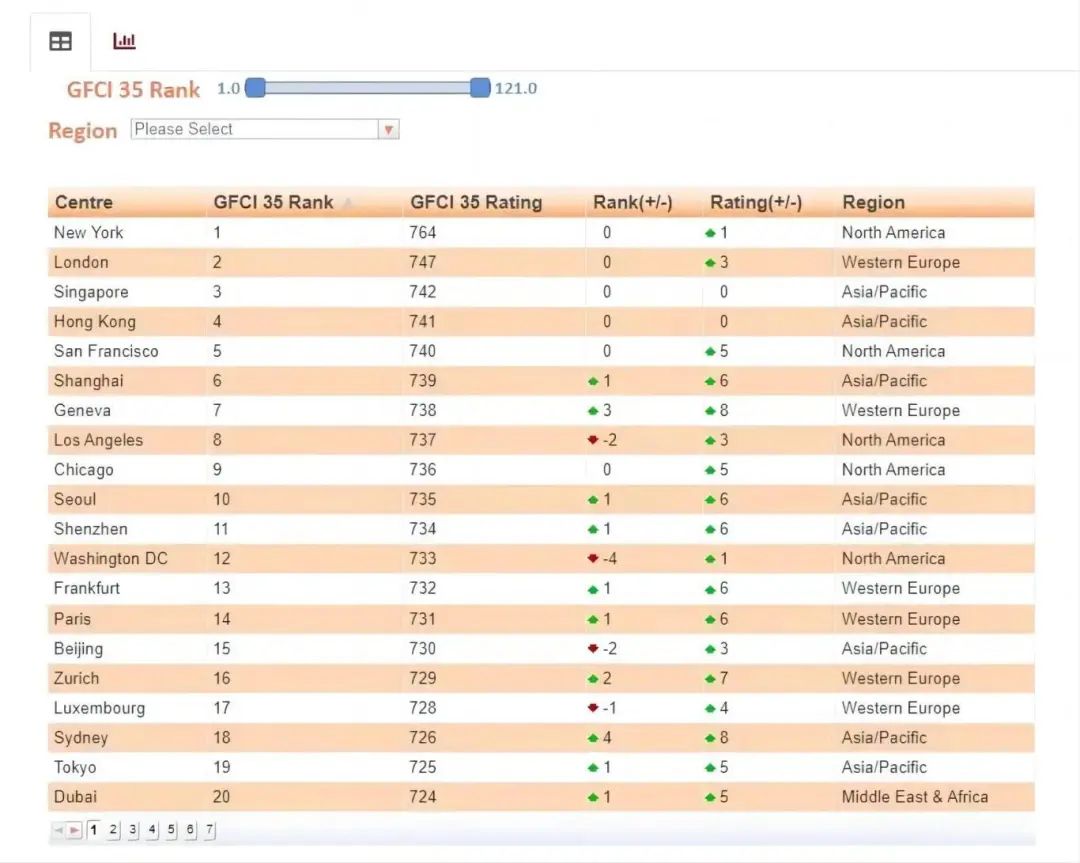
Task: Open page 4 in the pagination
Action: tap(152, 829)
